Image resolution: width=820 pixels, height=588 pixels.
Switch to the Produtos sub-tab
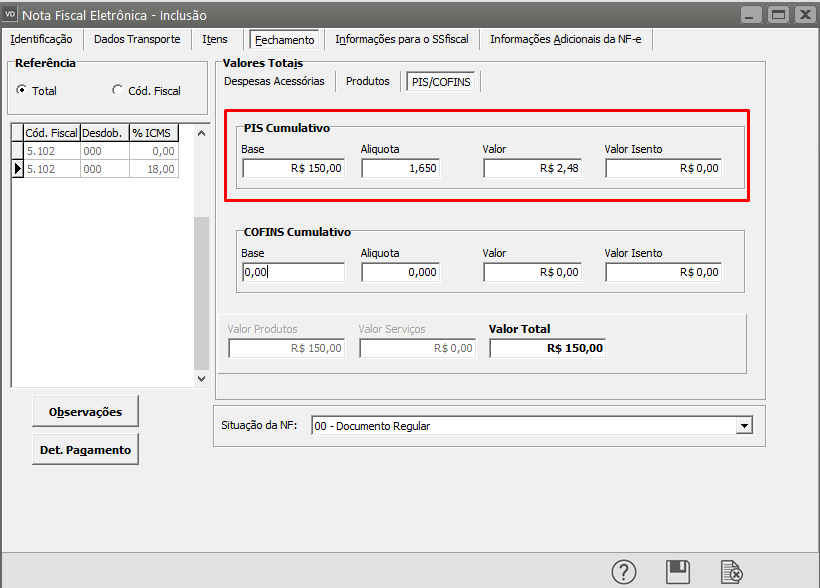point(367,81)
